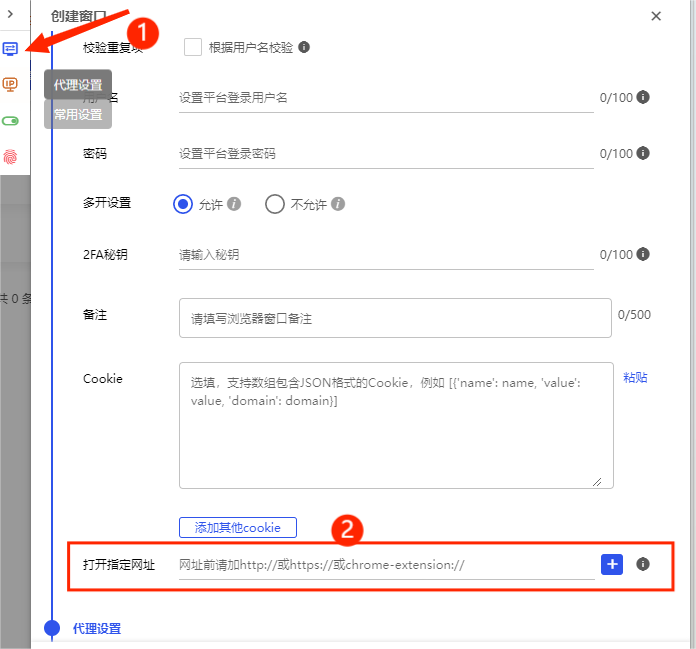Select 常用设置 tooltip menu item

78,114
